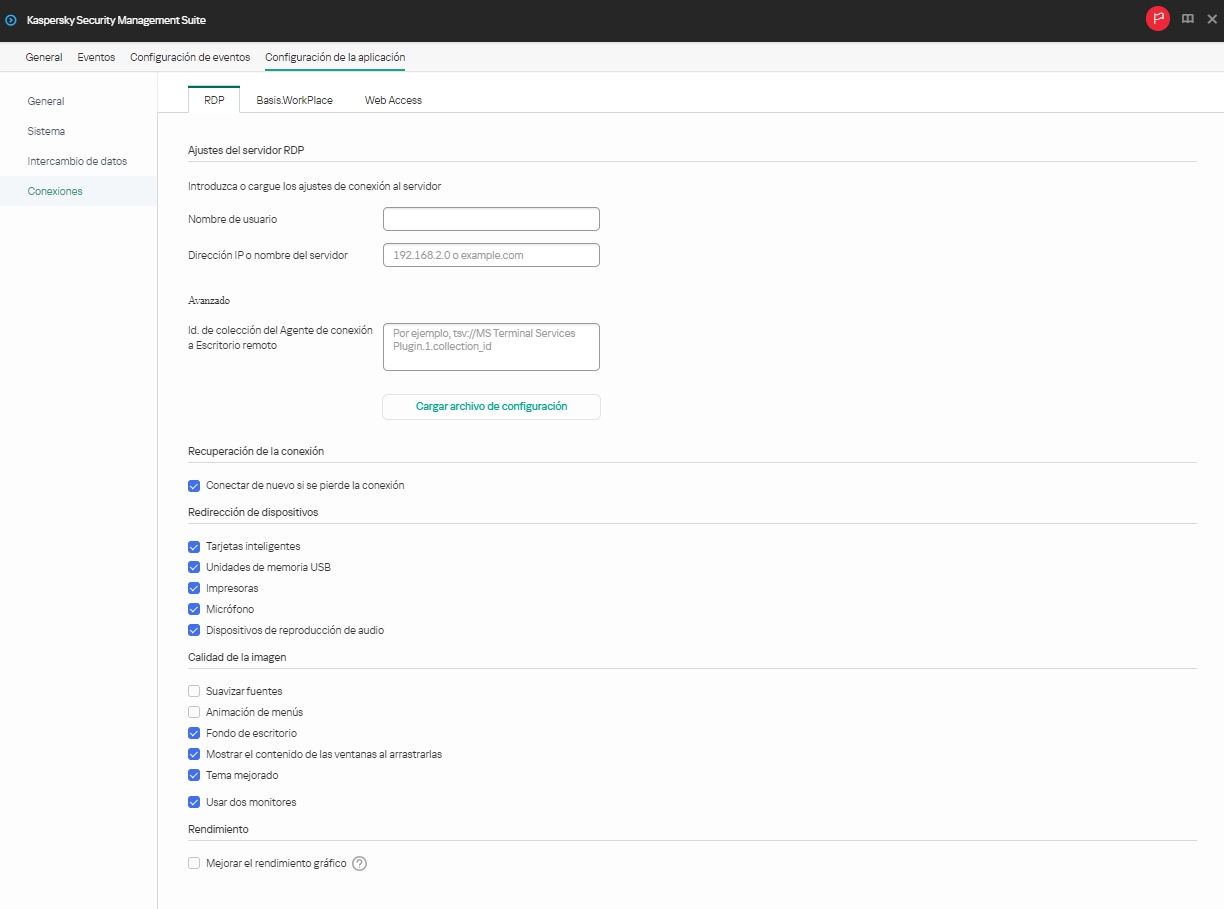Open the Web Access tab
Viewport: 1224px width, 909px height.
pos(393,100)
